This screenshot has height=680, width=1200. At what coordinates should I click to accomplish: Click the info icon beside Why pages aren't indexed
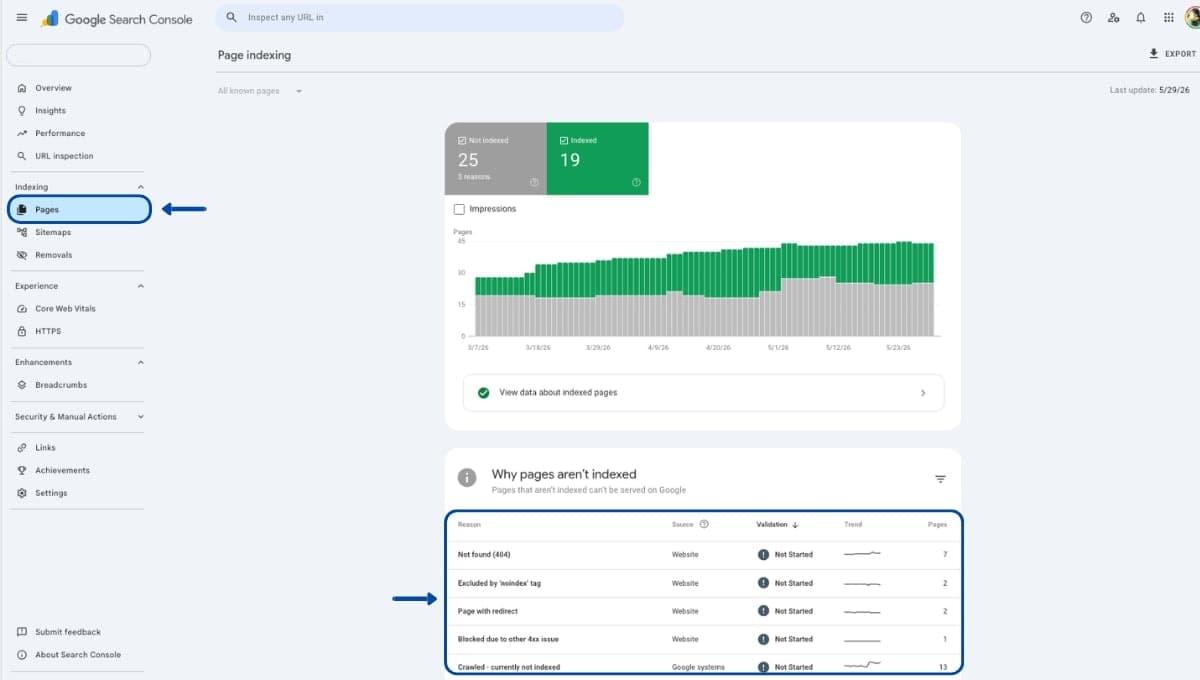pos(467,478)
